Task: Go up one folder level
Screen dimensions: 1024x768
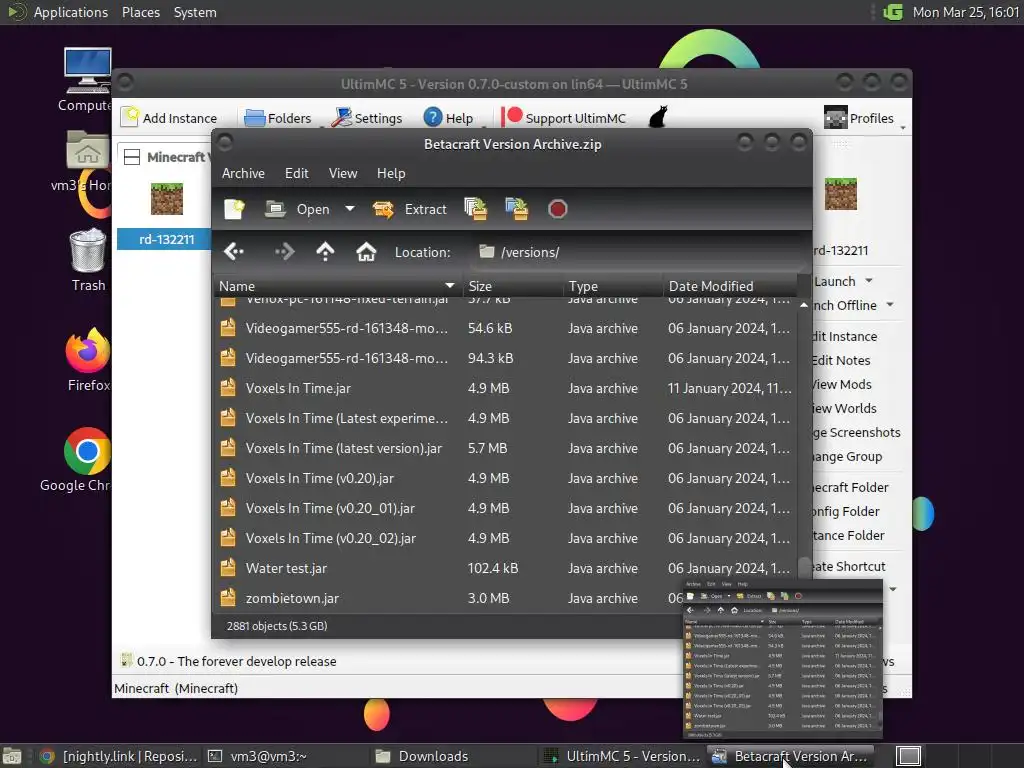Action: click(325, 251)
